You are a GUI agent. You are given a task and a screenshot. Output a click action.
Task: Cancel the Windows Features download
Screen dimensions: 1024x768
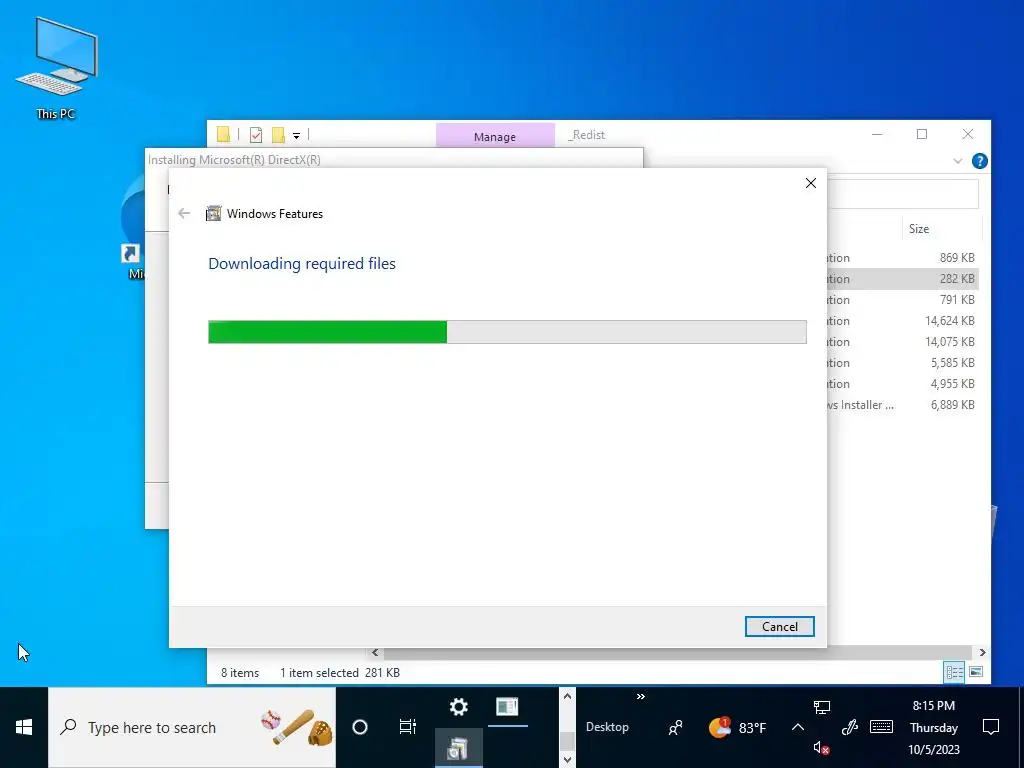779,626
